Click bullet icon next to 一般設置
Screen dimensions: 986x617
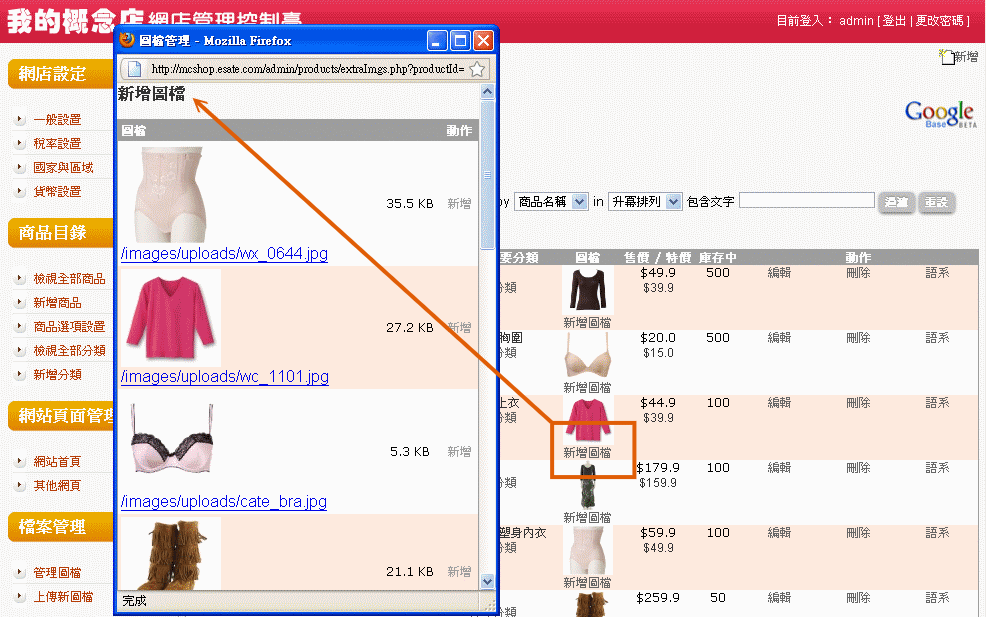click(x=20, y=120)
